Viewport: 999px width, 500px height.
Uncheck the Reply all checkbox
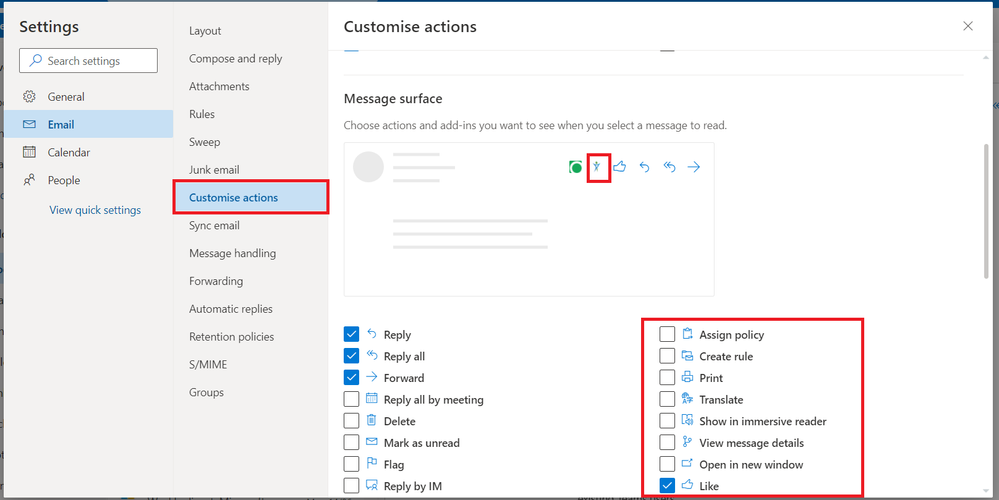[351, 356]
